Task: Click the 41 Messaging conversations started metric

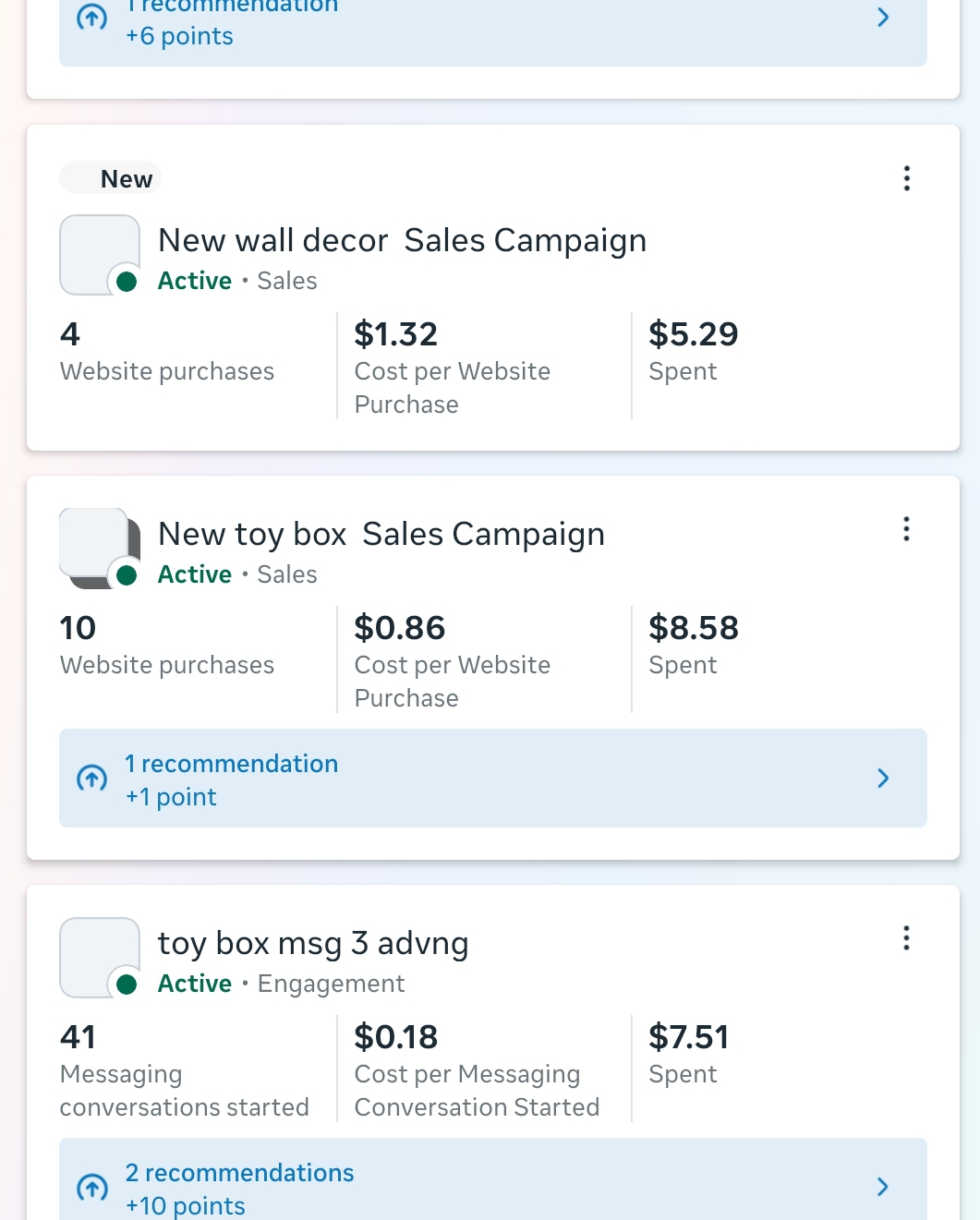Action: coord(184,1070)
